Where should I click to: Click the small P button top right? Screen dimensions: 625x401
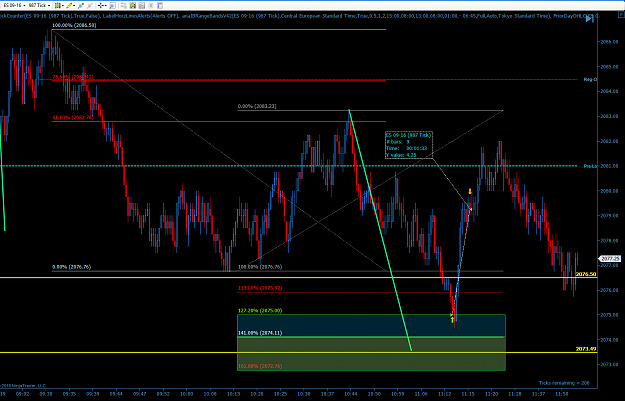click(x=621, y=14)
